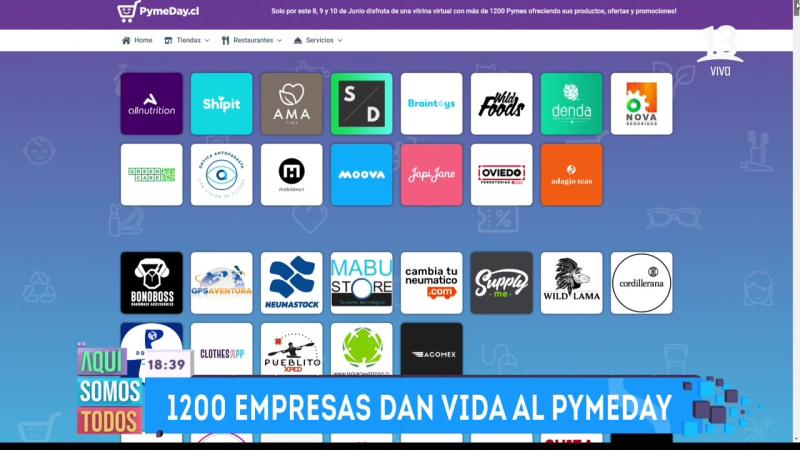800x450 pixels.
Task: Open the cambia tu neumatico.com tile
Action: (x=432, y=283)
